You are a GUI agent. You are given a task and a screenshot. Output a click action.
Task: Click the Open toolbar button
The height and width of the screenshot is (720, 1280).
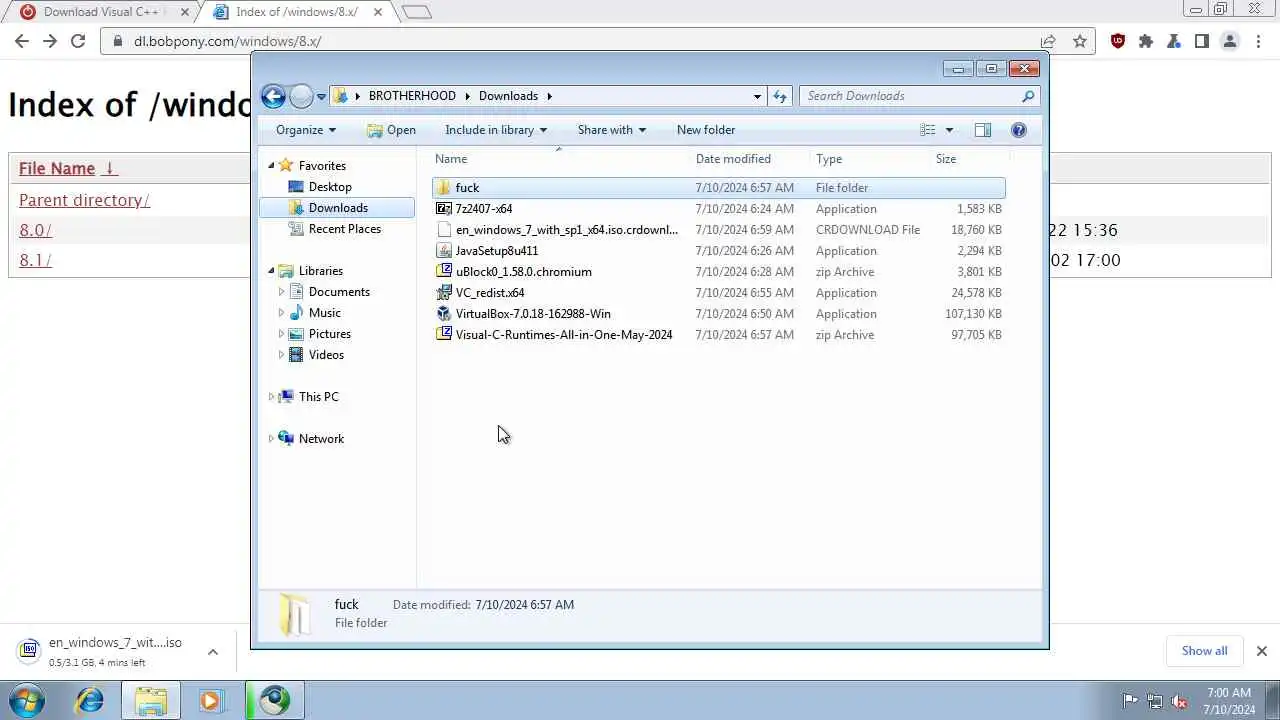[x=391, y=130]
